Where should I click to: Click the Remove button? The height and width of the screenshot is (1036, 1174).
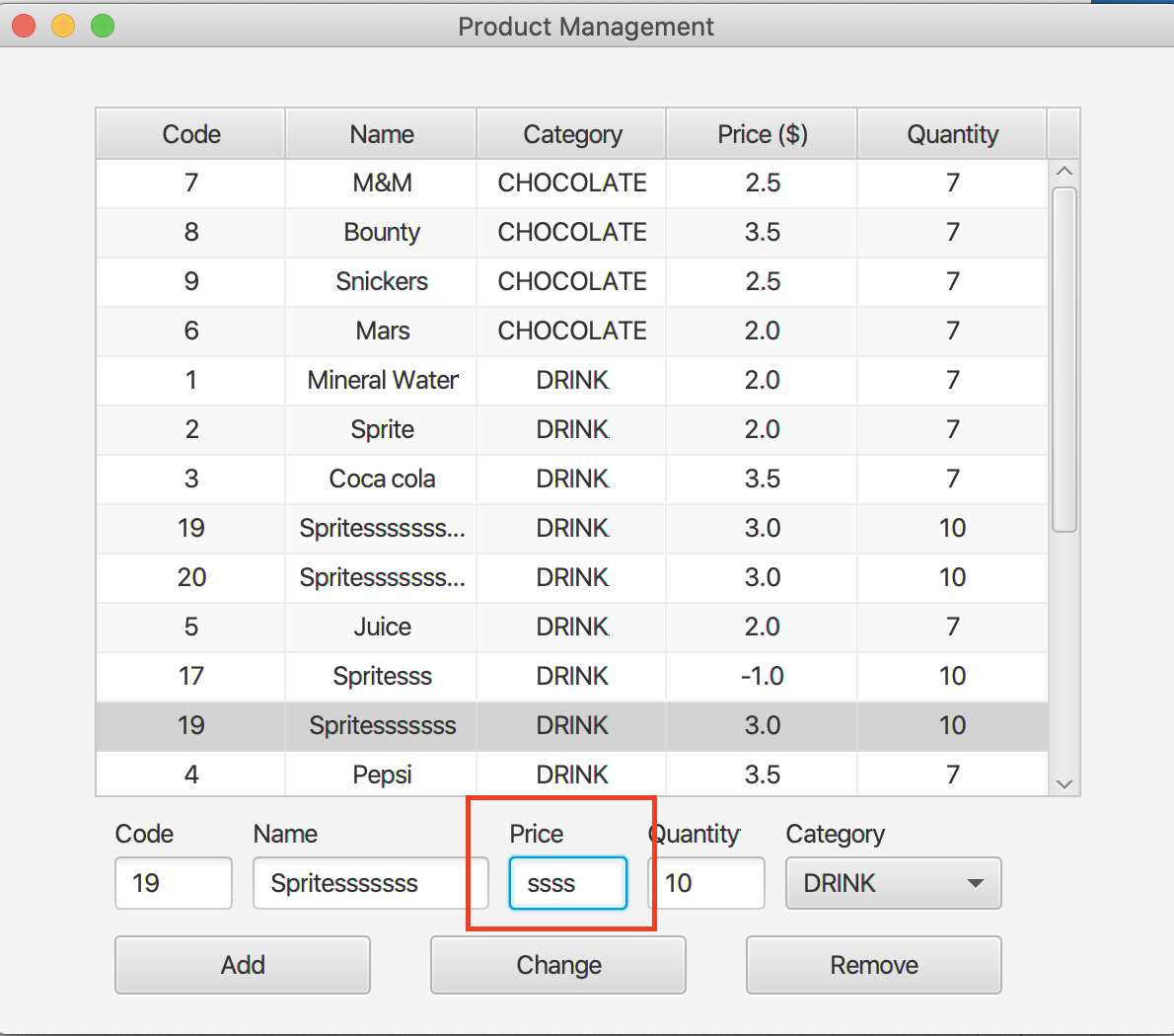click(x=874, y=965)
